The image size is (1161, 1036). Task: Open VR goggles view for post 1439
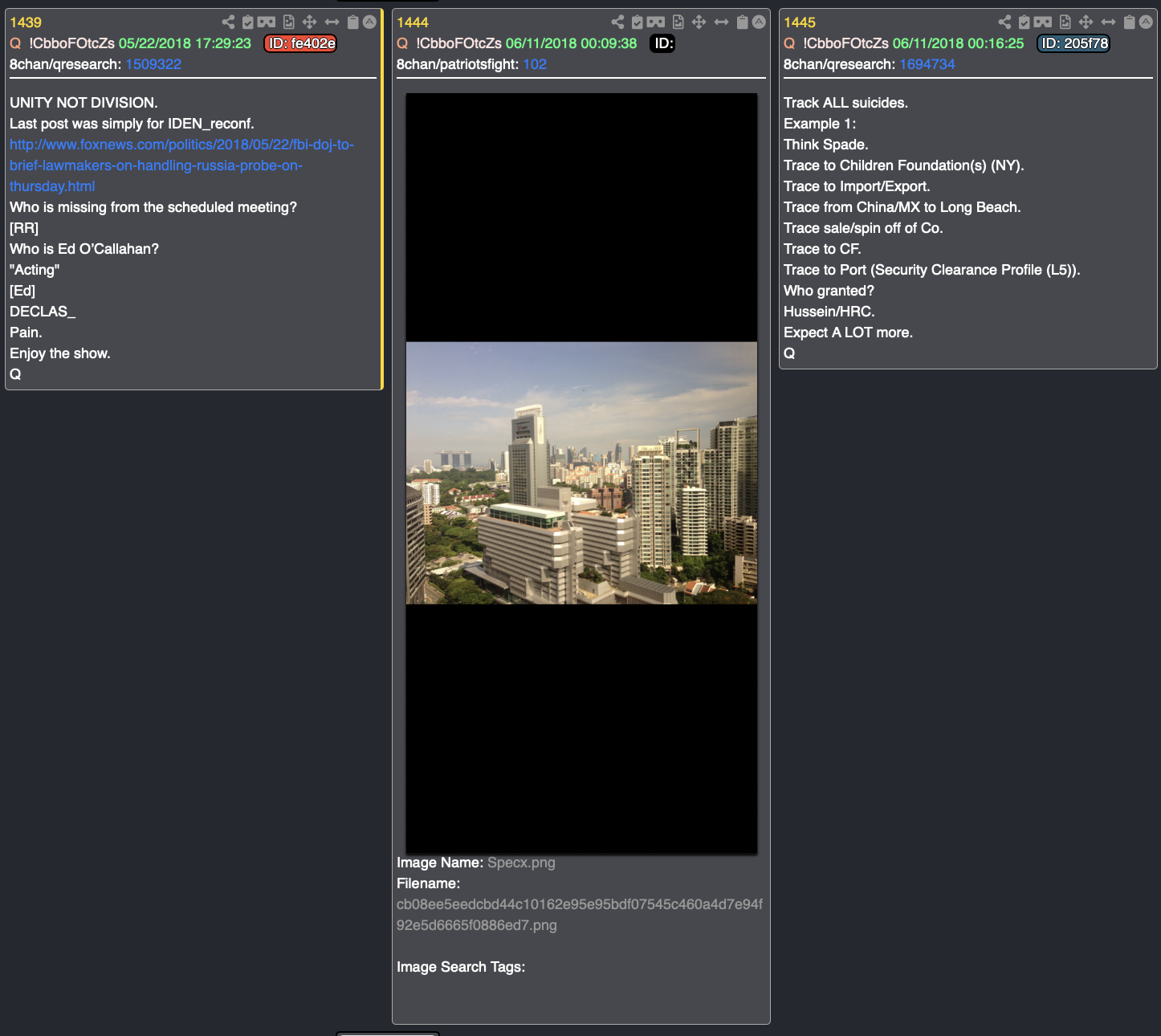point(267,22)
